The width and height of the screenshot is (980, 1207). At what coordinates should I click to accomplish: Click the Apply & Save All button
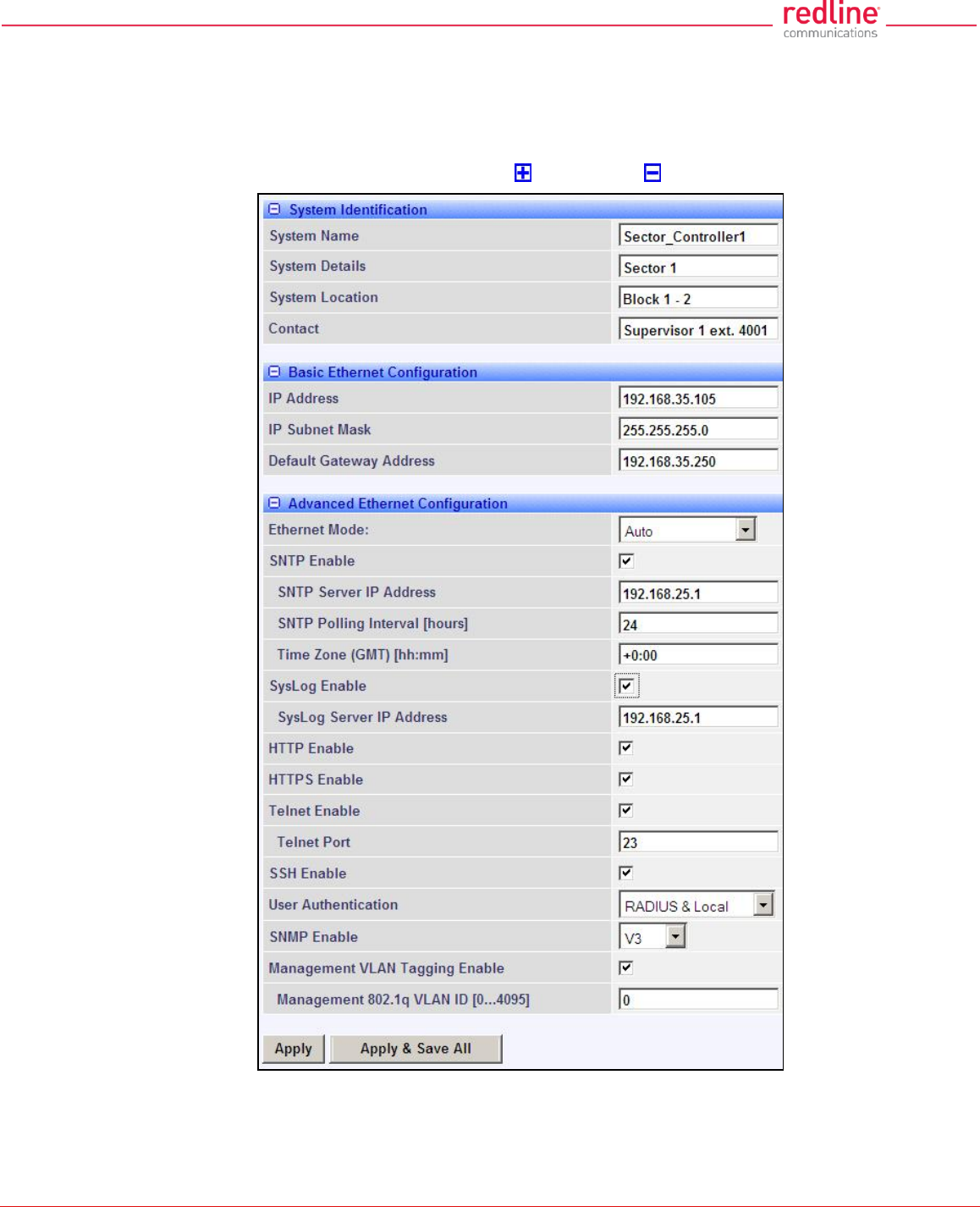tap(416, 1049)
